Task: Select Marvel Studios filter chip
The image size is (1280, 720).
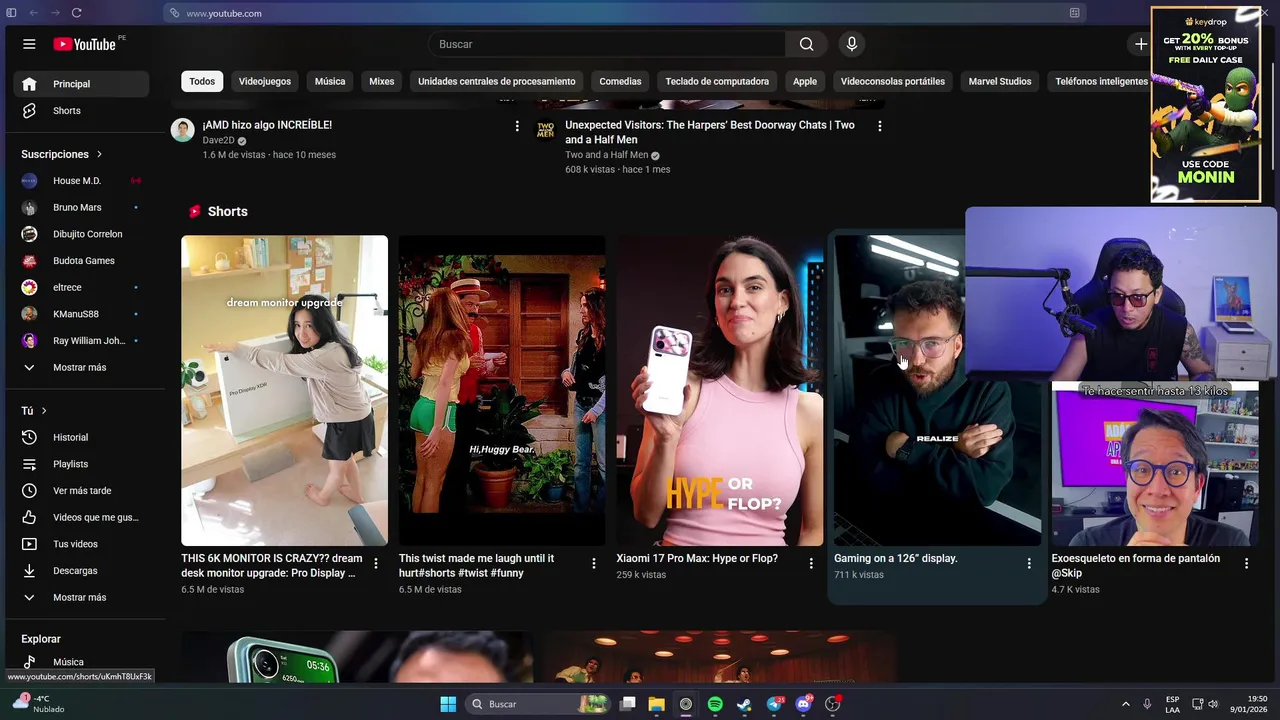Action: click(x=1000, y=81)
